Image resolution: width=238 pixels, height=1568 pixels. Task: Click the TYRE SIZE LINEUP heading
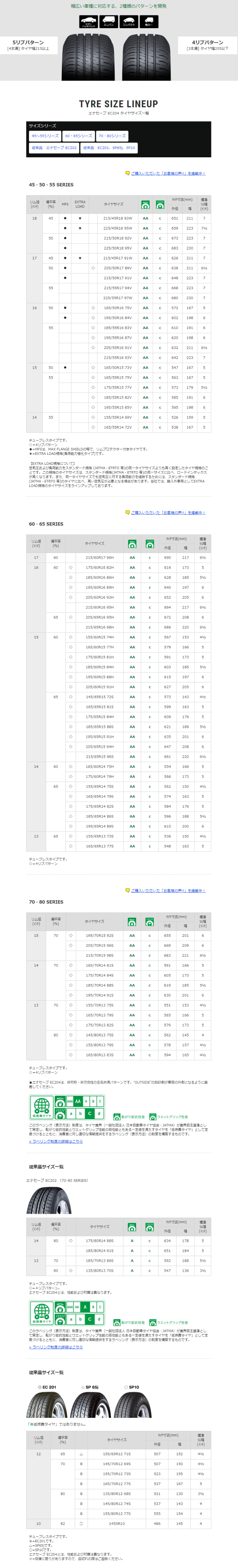(118, 103)
